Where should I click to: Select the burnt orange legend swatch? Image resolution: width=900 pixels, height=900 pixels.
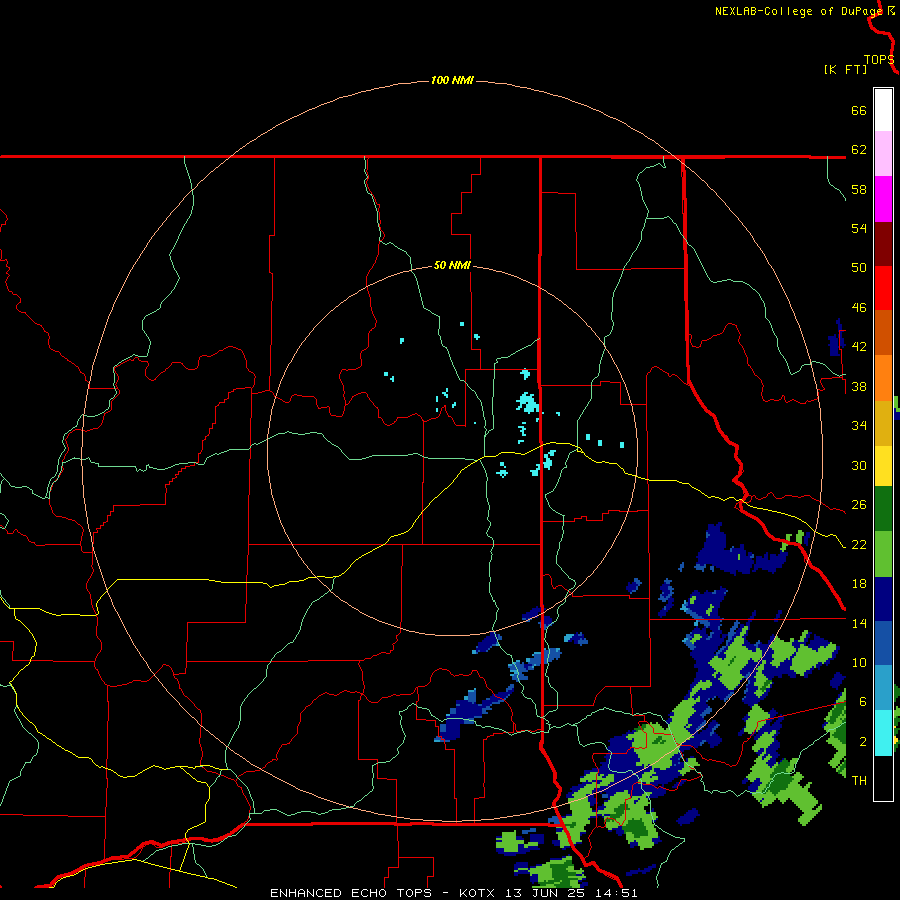pyautogui.click(x=883, y=333)
